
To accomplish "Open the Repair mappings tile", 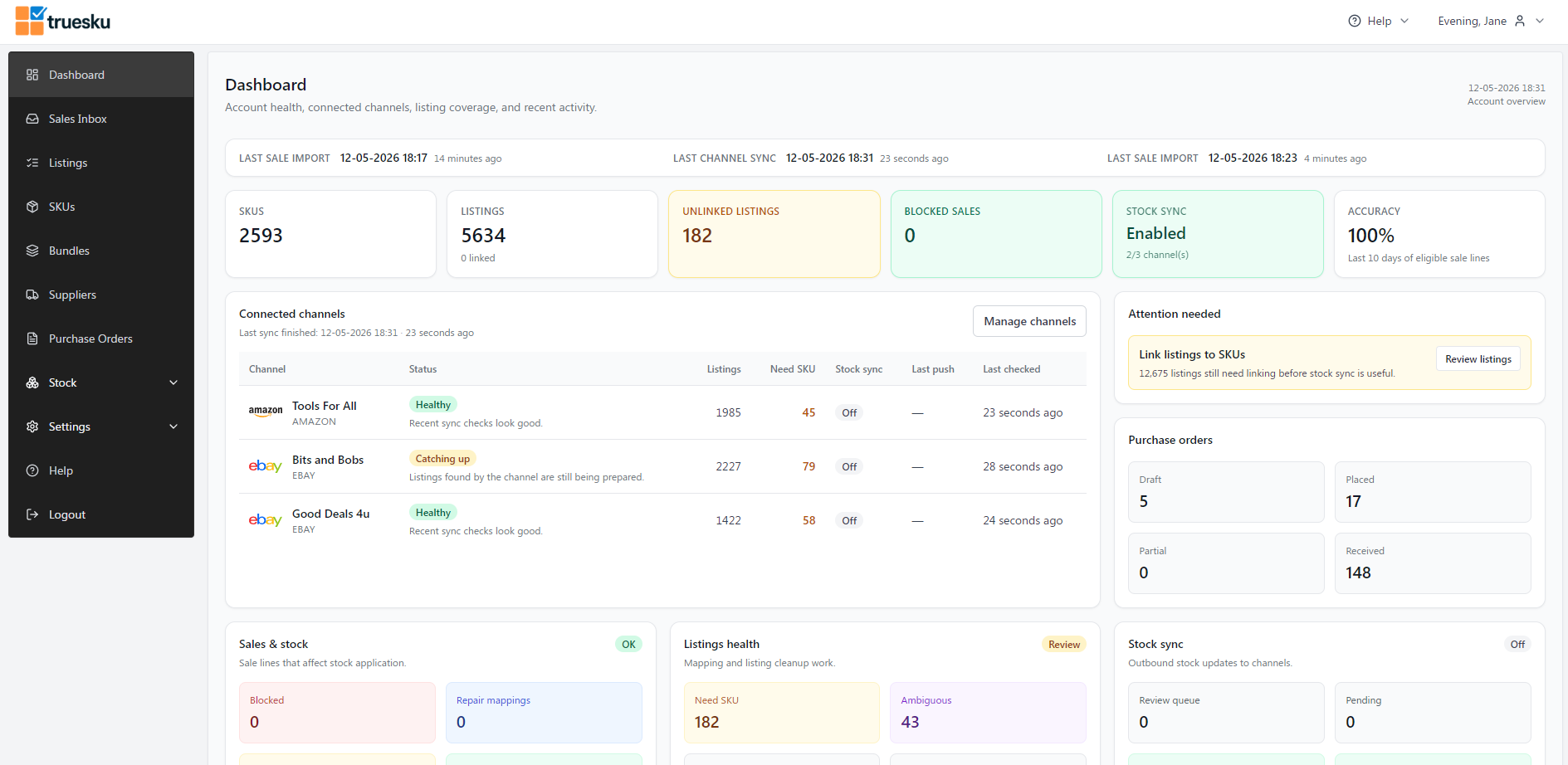I will (x=544, y=713).
